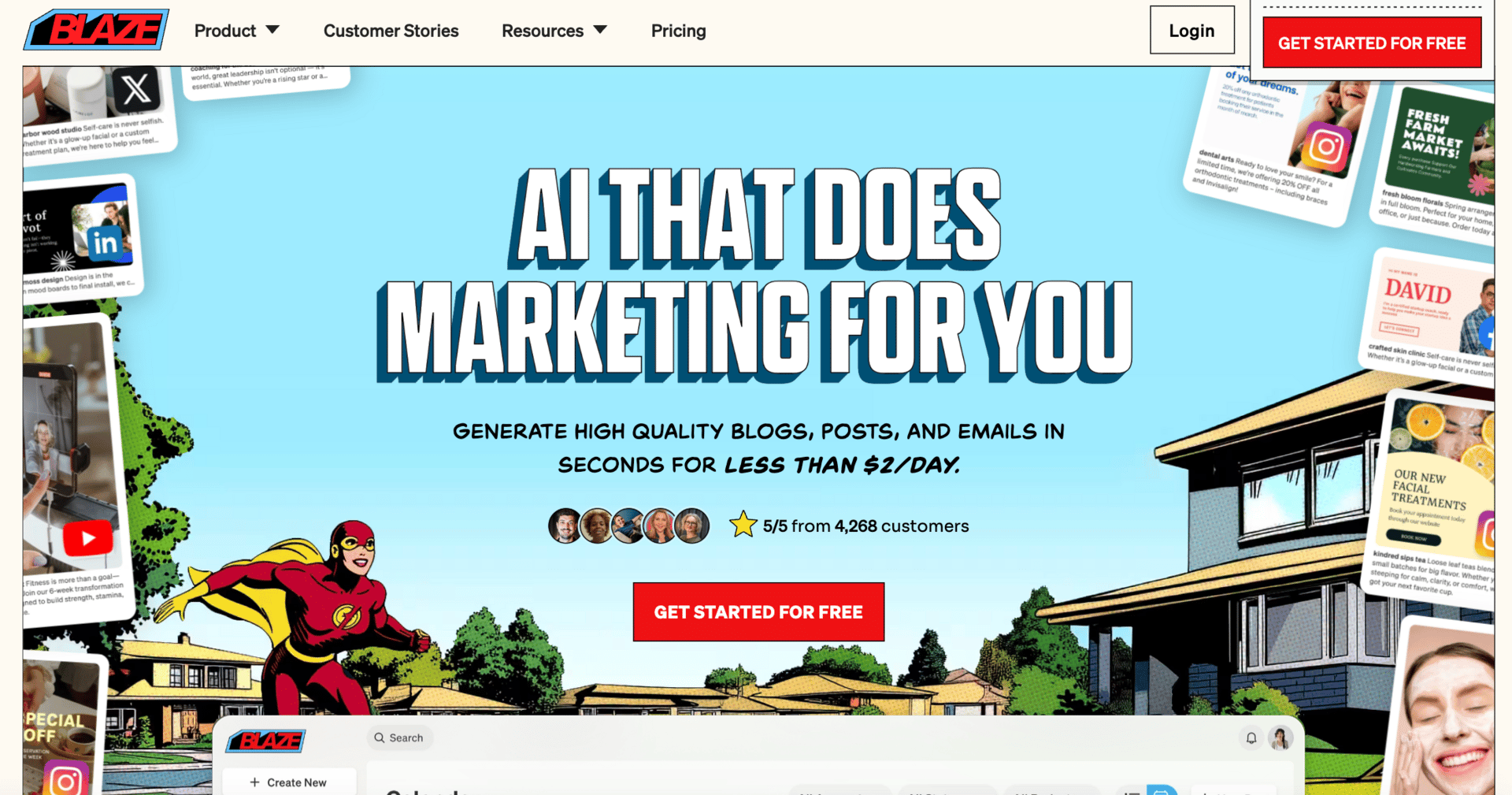Click the LinkedIn icon on post card
This screenshot has height=795, width=1512.
105,243
